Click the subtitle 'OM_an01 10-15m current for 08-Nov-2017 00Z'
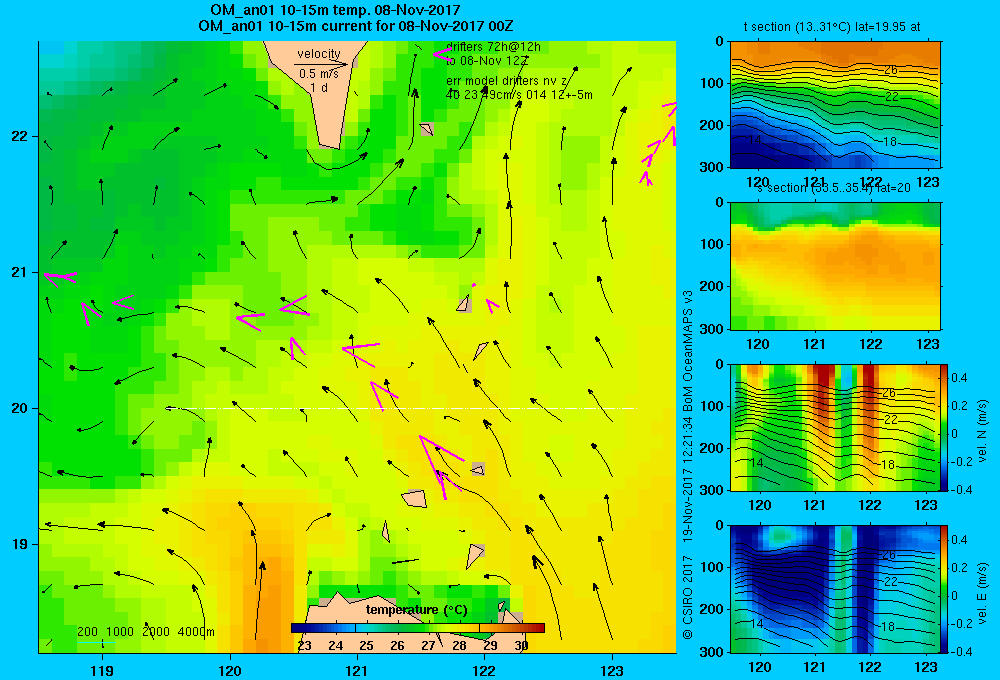Image resolution: width=1000 pixels, height=680 pixels. [x=356, y=26]
